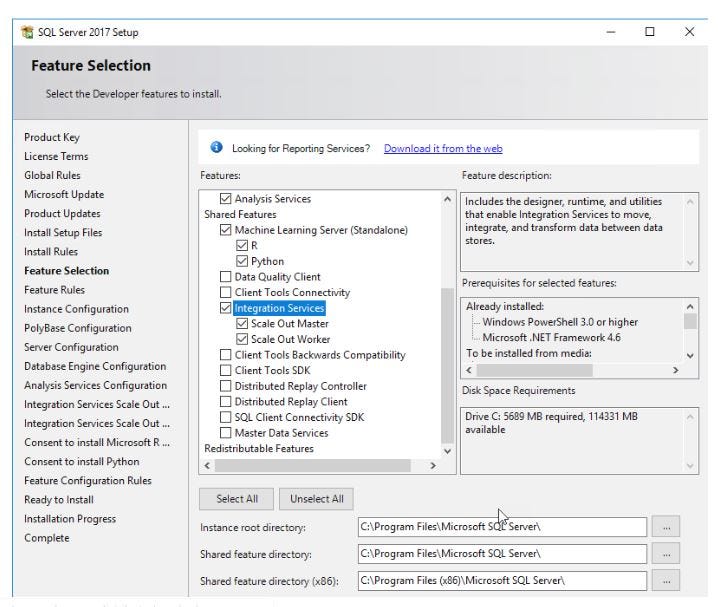Enable Data Quality Client checkbox
718x607 pixels.
click(225, 276)
